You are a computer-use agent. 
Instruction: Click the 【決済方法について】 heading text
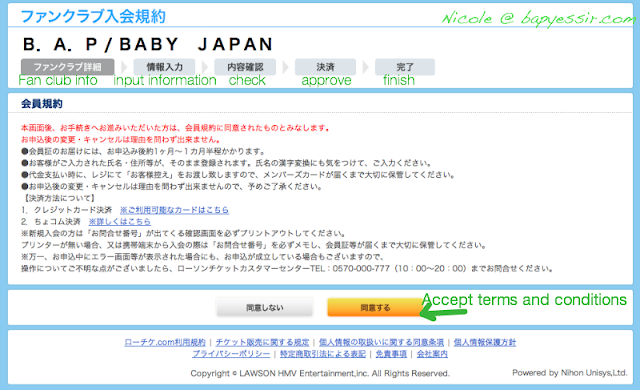click(x=60, y=198)
